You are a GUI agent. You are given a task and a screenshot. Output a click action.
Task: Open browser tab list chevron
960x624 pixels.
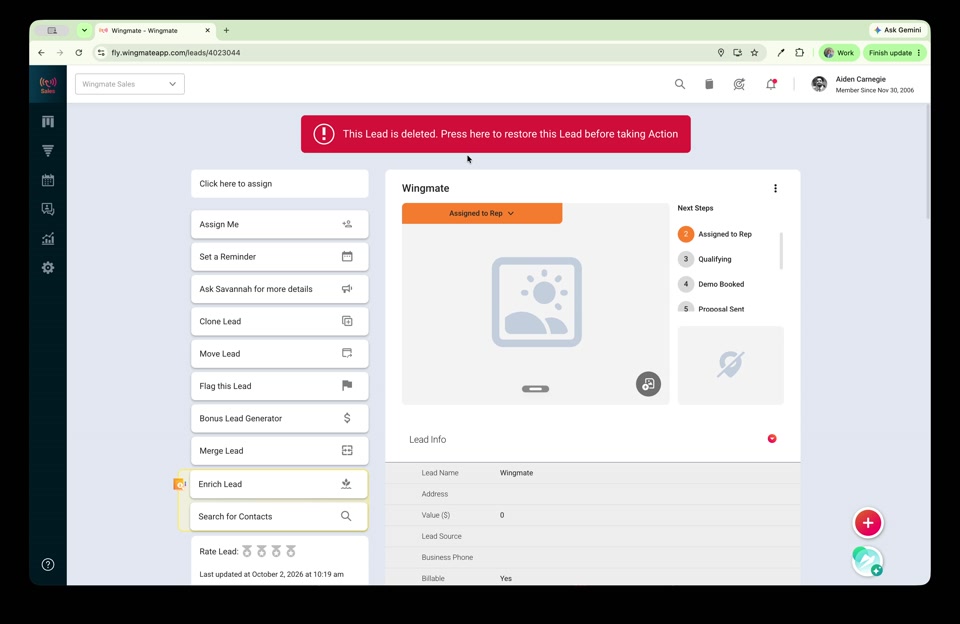(x=84, y=30)
